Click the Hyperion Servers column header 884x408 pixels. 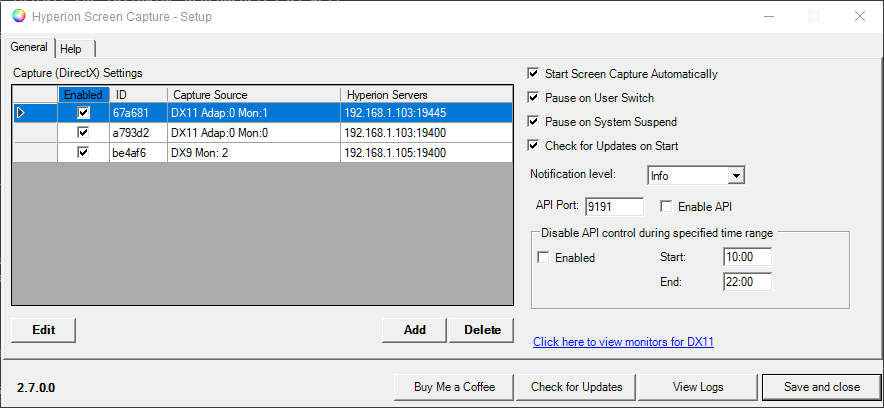(427, 95)
